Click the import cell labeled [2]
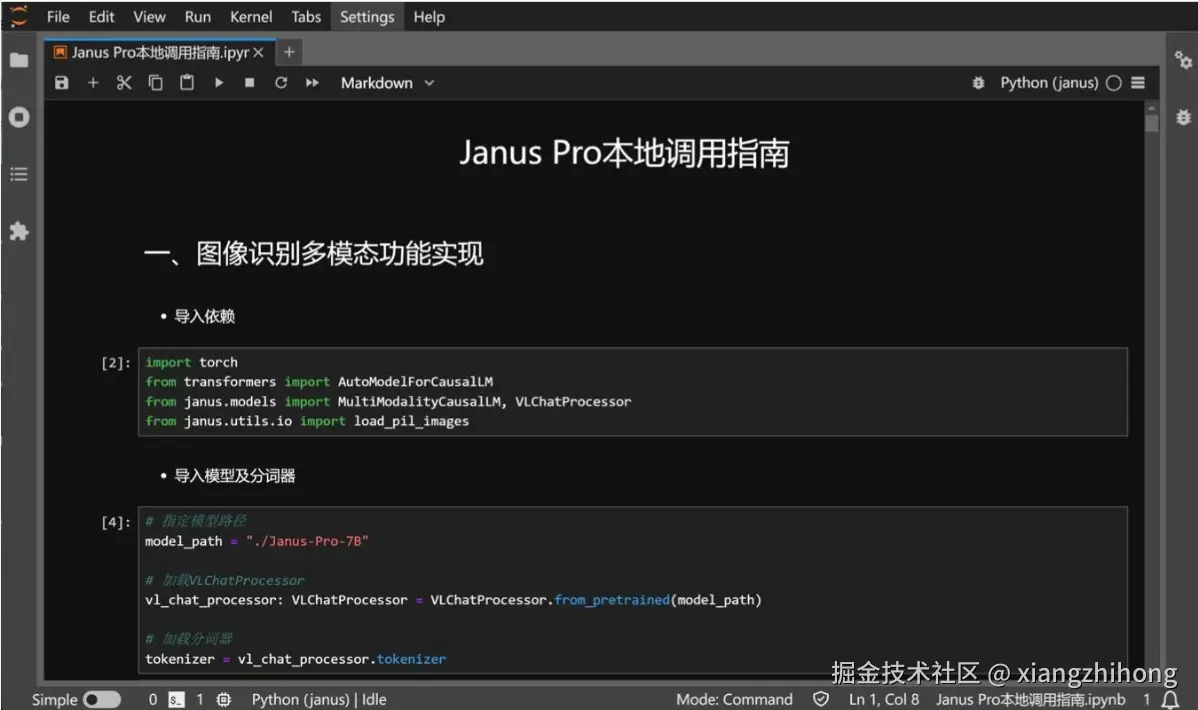Viewport: 1198px width, 710px height. click(633, 391)
